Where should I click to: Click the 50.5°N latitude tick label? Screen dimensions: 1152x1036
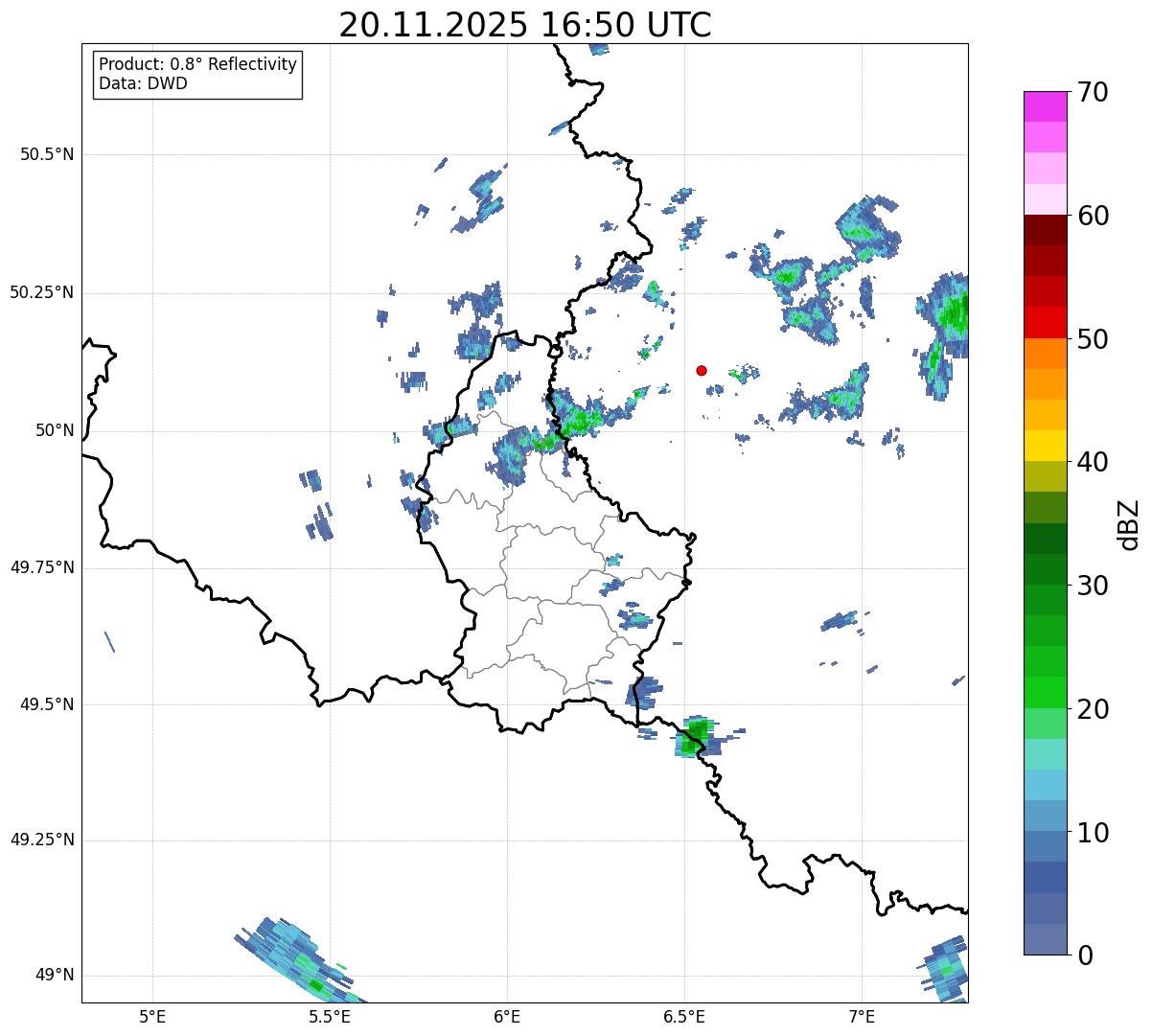(47, 154)
